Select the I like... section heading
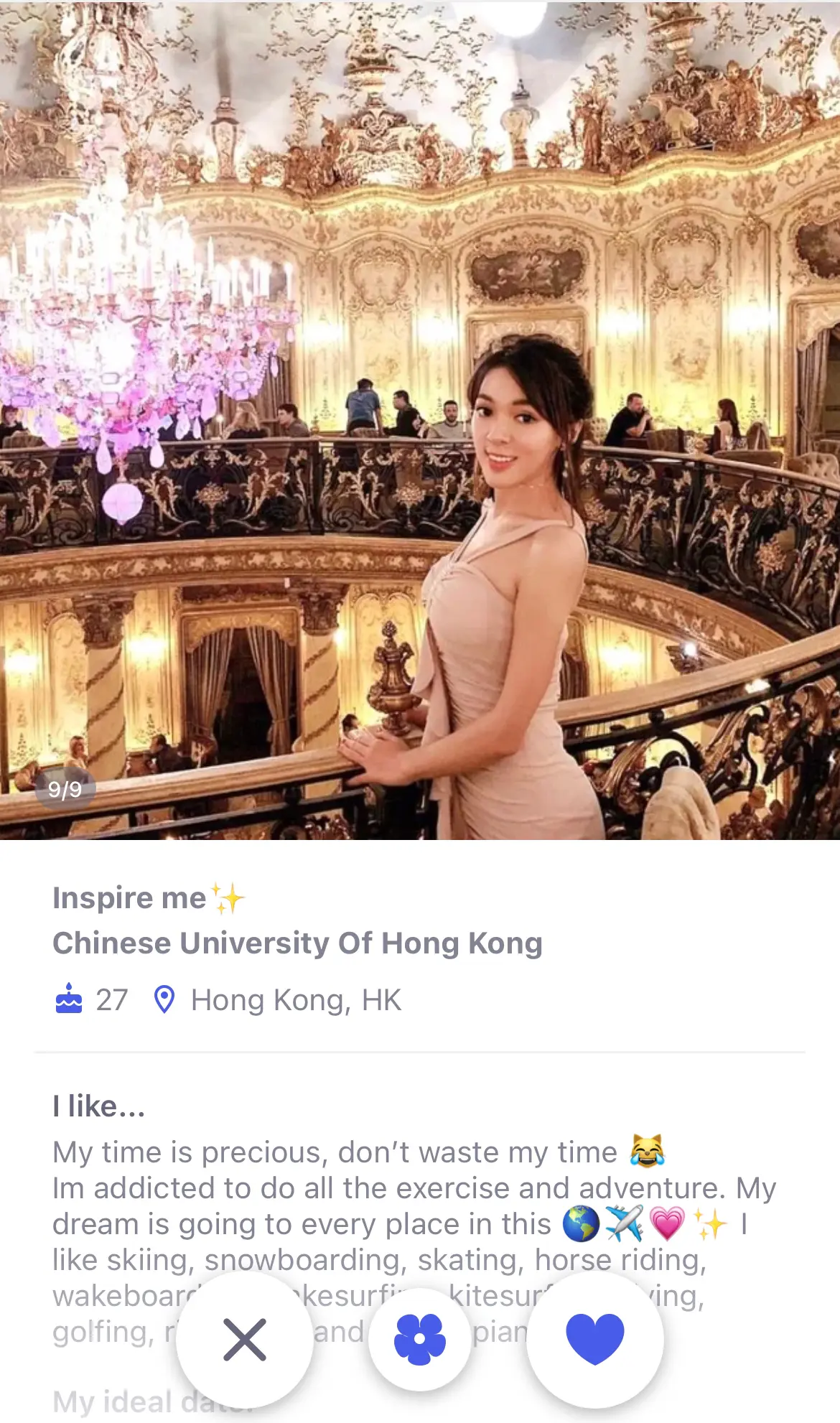The height and width of the screenshot is (1423, 840). [99, 1106]
